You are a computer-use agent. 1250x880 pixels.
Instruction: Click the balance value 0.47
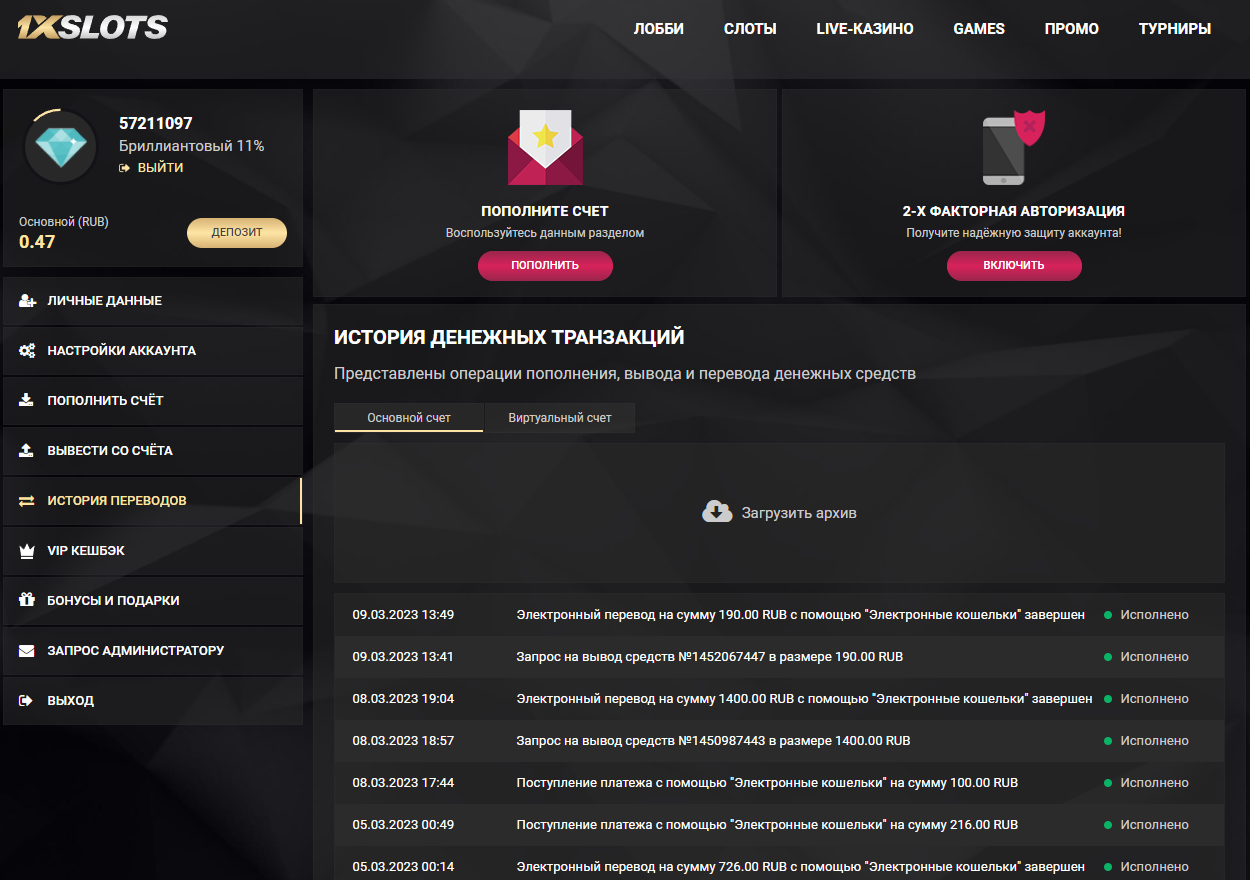pyautogui.click(x=37, y=242)
